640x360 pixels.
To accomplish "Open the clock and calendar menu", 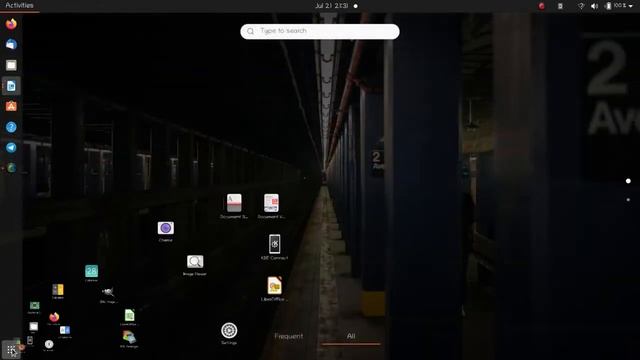I will point(331,6).
